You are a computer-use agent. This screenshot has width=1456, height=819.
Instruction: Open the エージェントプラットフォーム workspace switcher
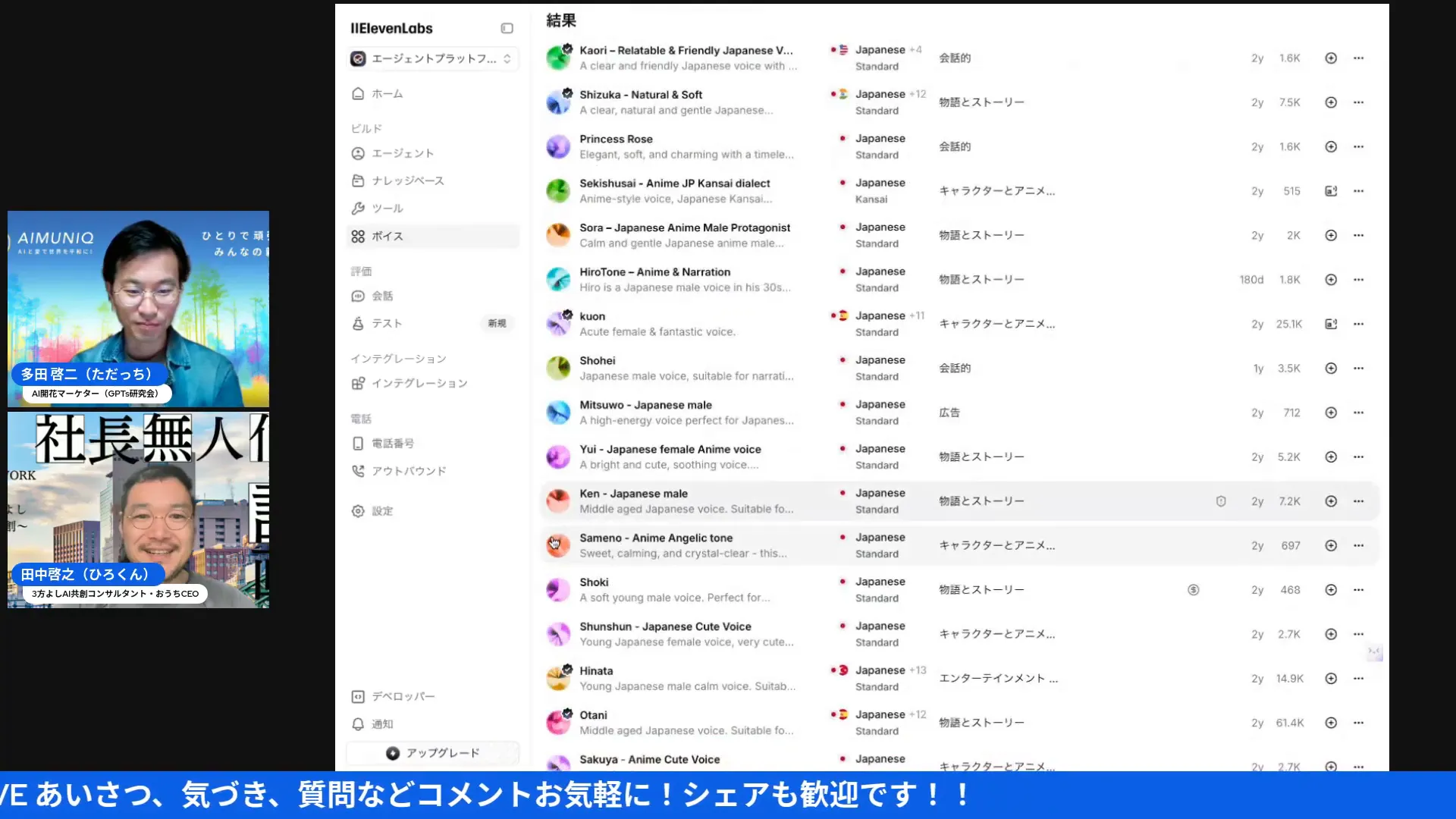coord(431,58)
